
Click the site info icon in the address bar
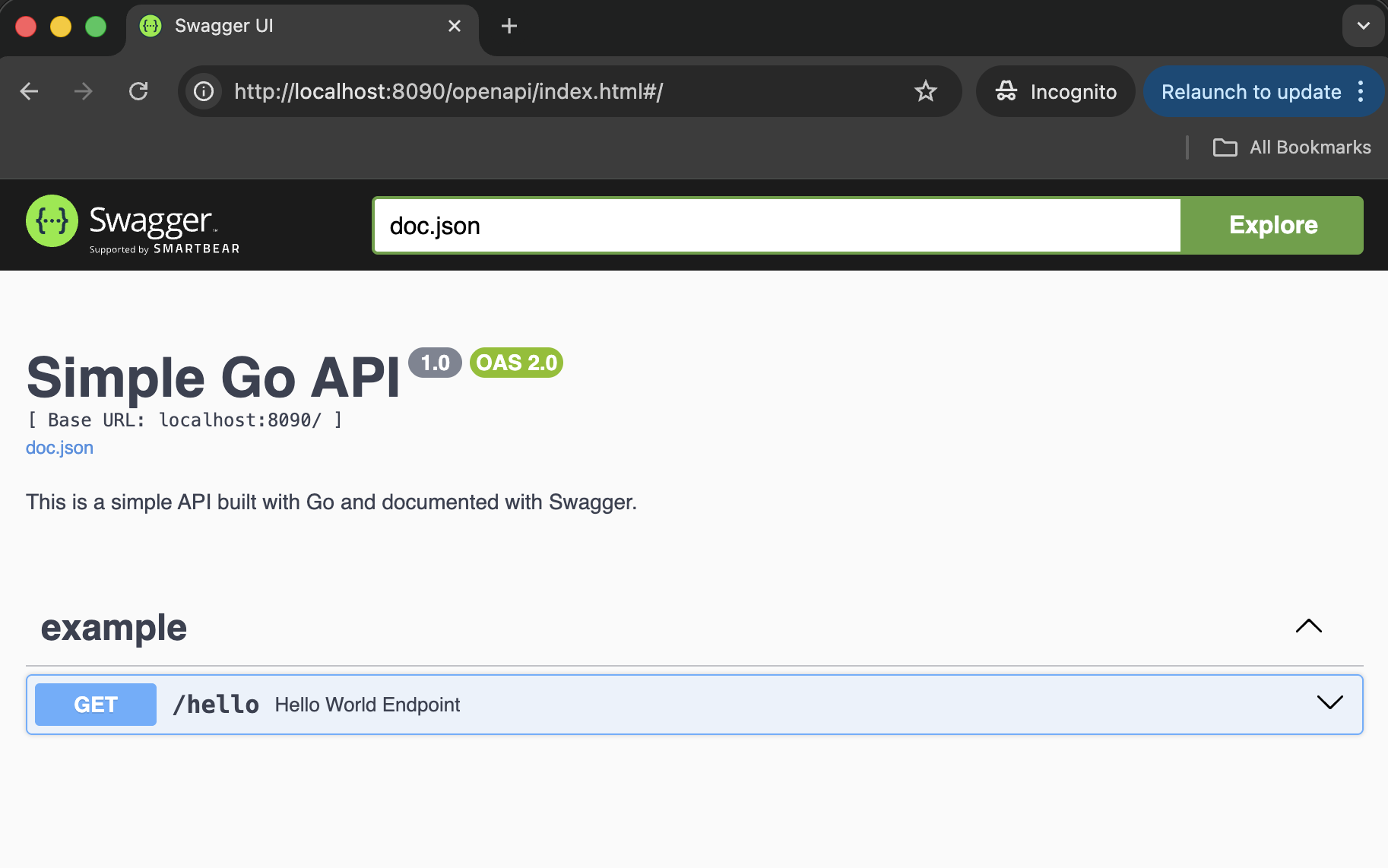[203, 91]
